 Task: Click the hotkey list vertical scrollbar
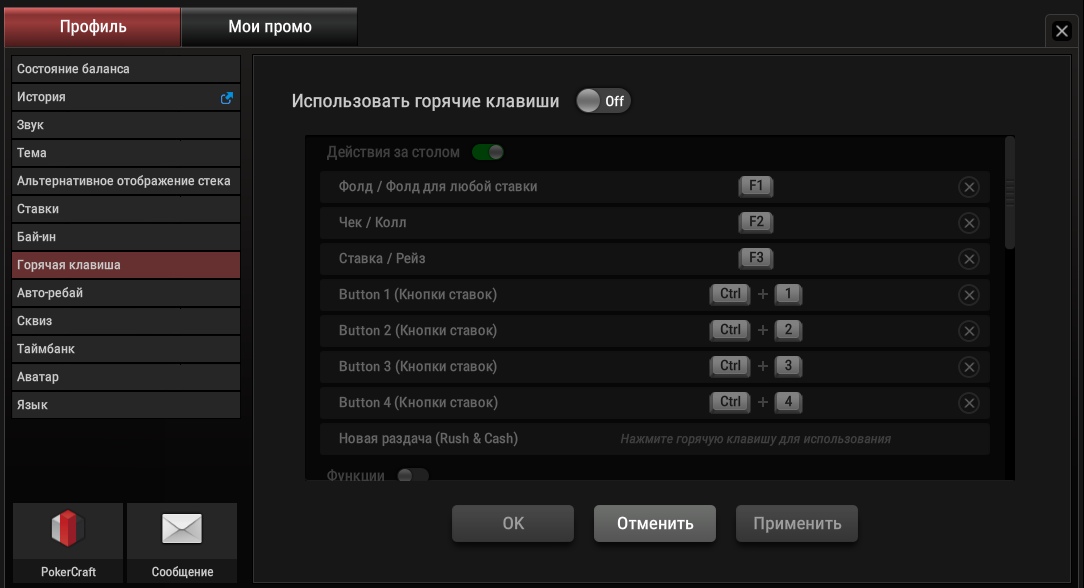(1010, 193)
